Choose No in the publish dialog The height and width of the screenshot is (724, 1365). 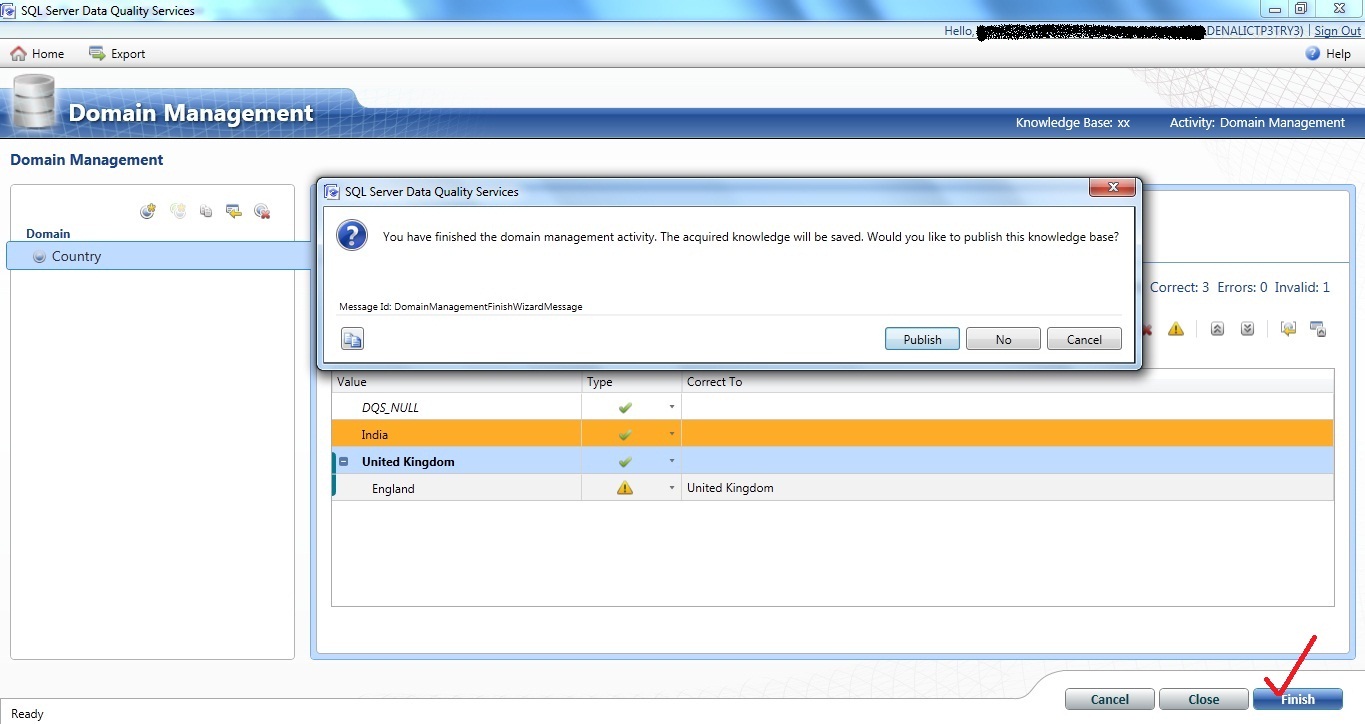pos(1003,339)
